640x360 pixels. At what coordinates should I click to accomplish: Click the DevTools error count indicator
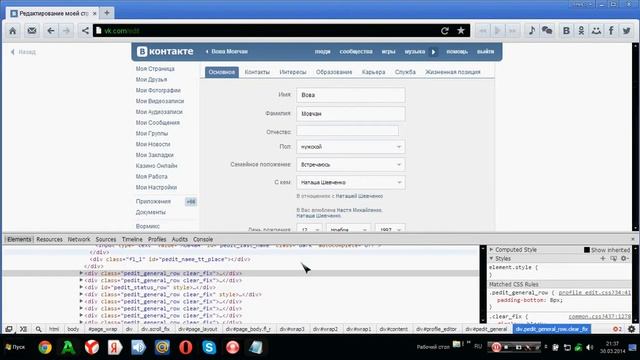[617, 329]
